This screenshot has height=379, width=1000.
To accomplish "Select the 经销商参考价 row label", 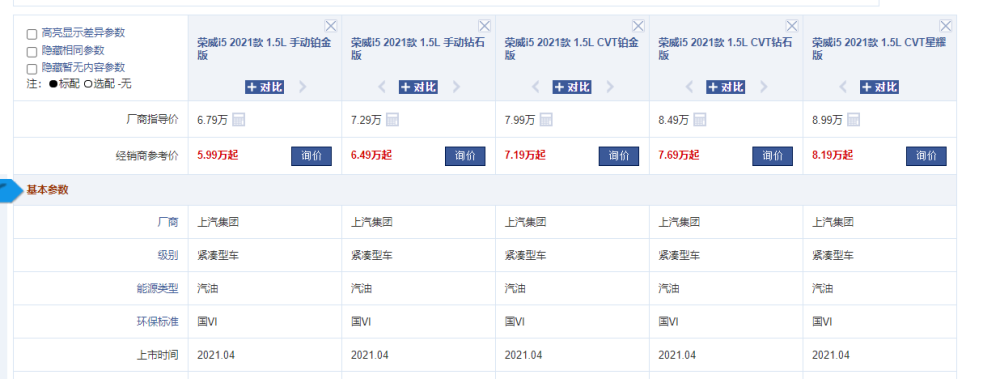I will [x=147, y=155].
